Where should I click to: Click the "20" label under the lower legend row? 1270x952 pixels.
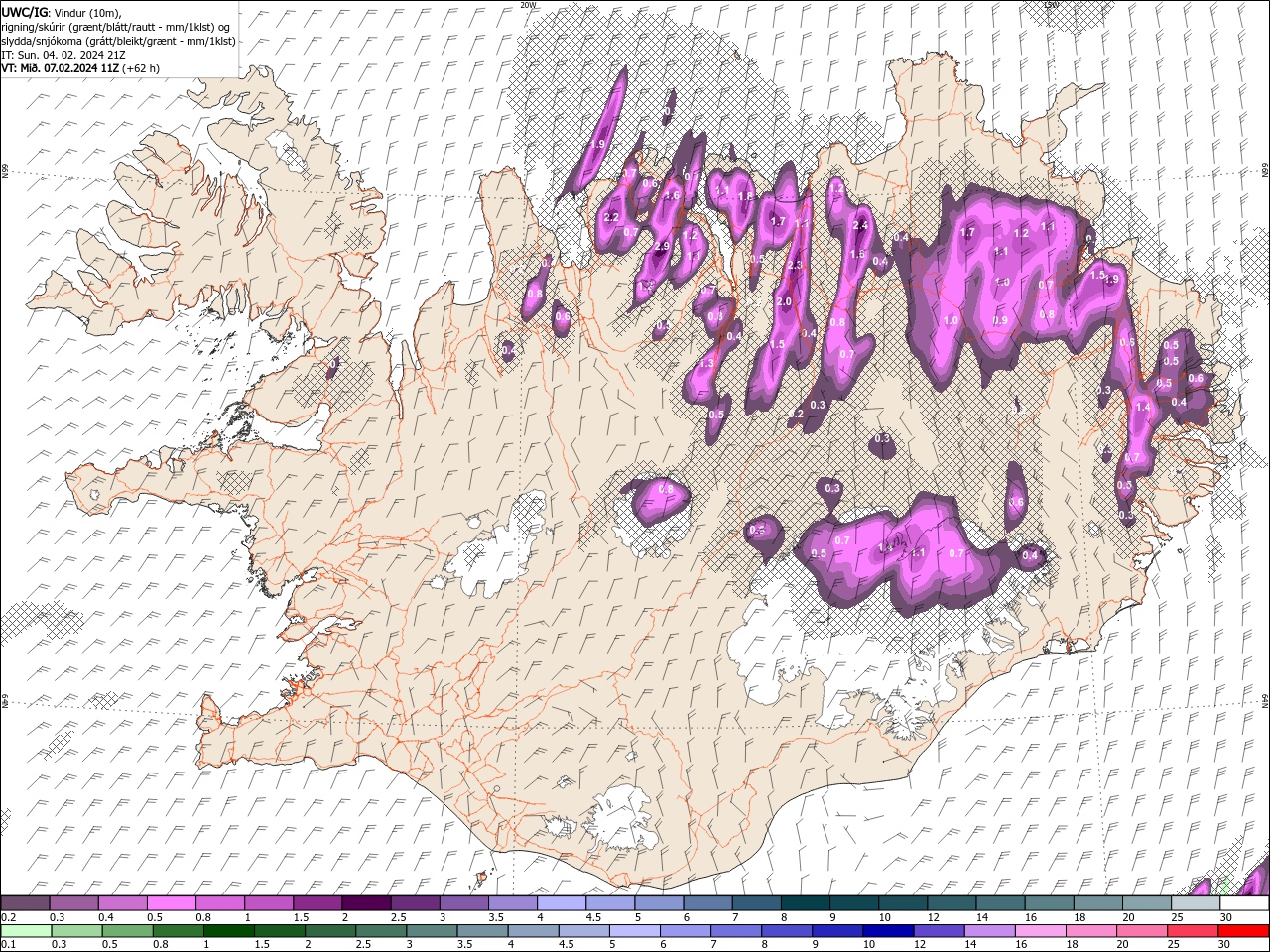[x=1122, y=945]
